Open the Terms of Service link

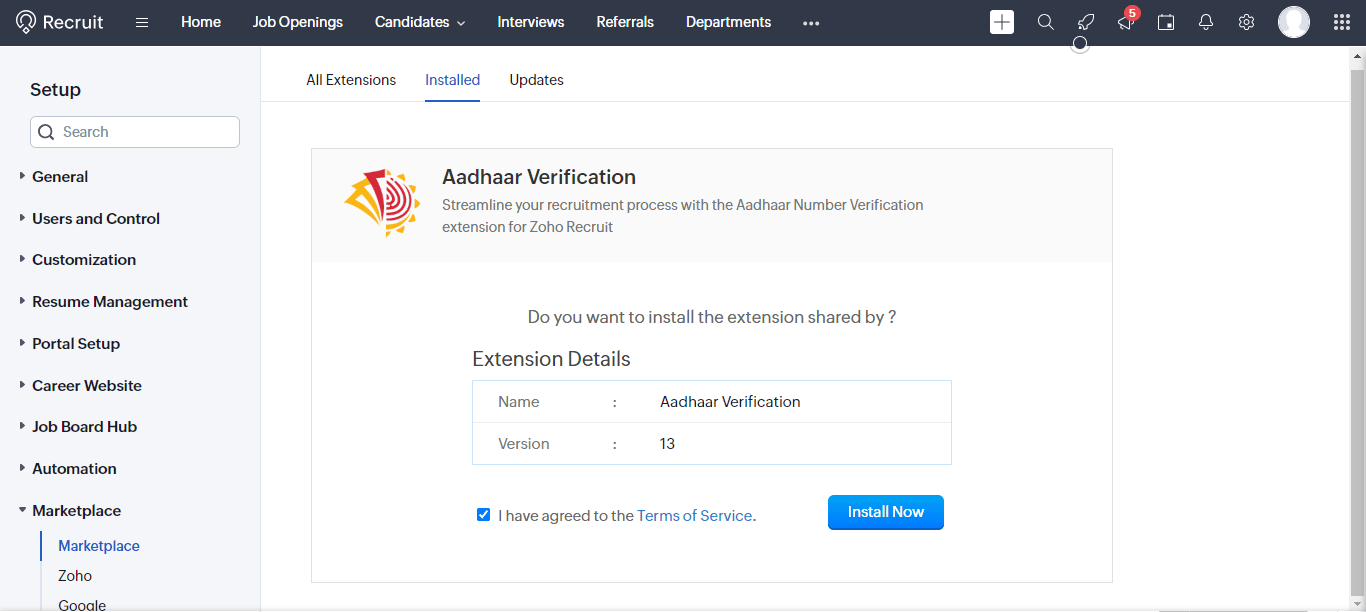tap(694, 516)
